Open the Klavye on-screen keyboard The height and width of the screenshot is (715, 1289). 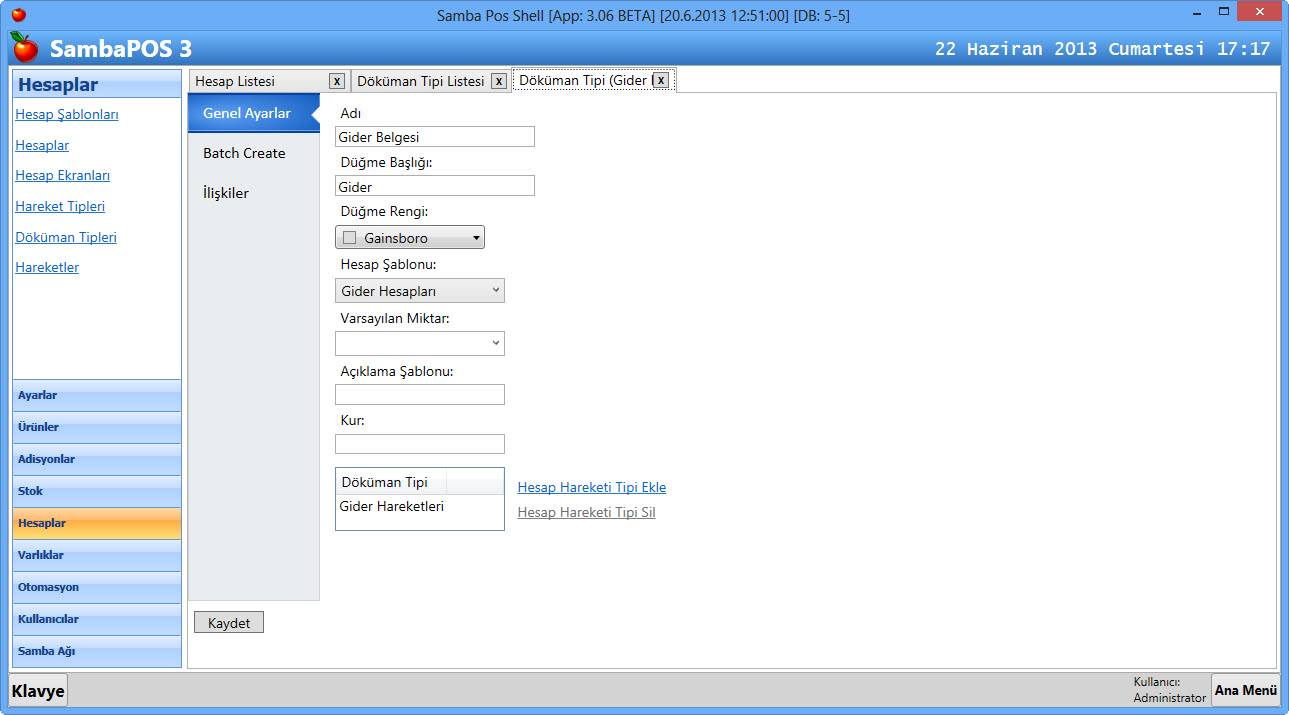point(38,691)
